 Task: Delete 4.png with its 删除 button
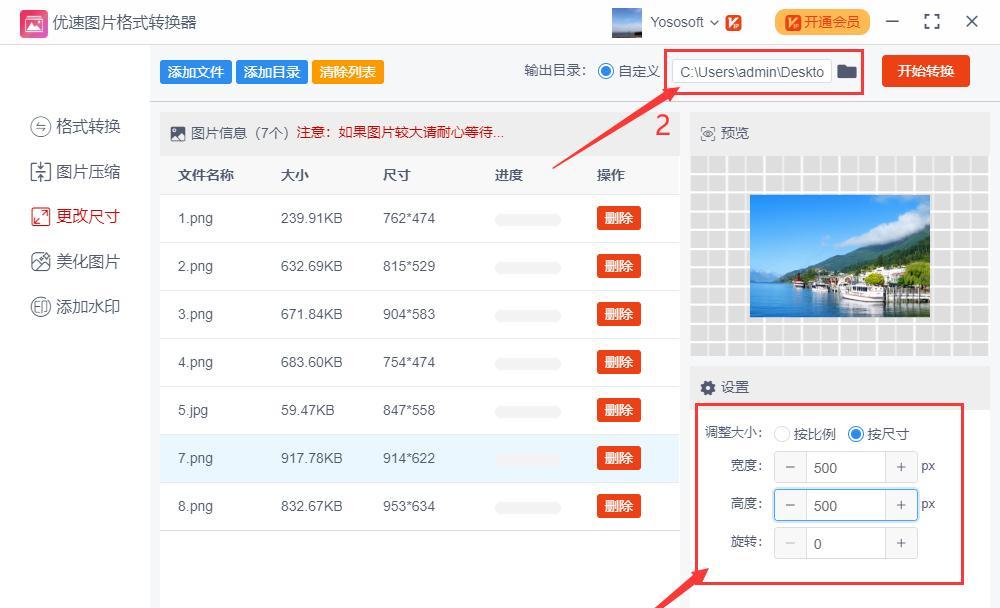[x=619, y=362]
